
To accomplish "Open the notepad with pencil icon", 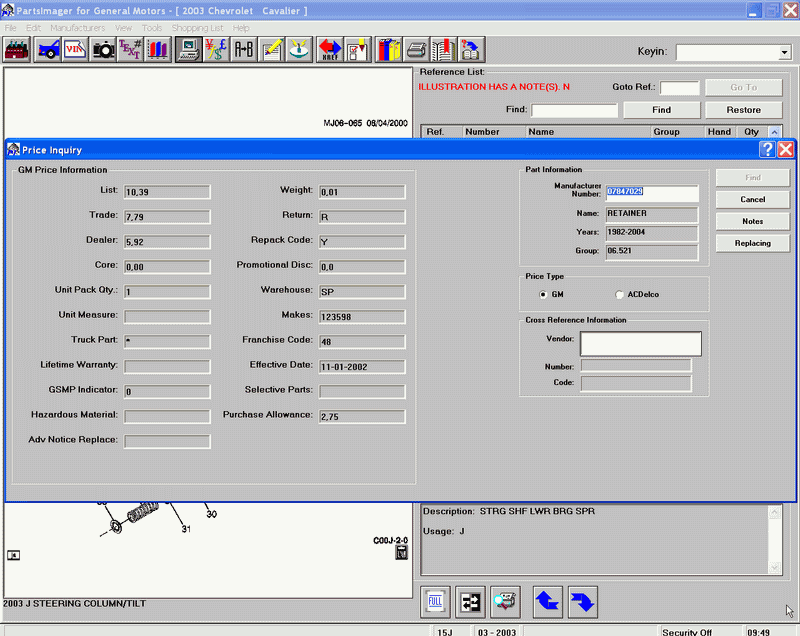I will 271,50.
